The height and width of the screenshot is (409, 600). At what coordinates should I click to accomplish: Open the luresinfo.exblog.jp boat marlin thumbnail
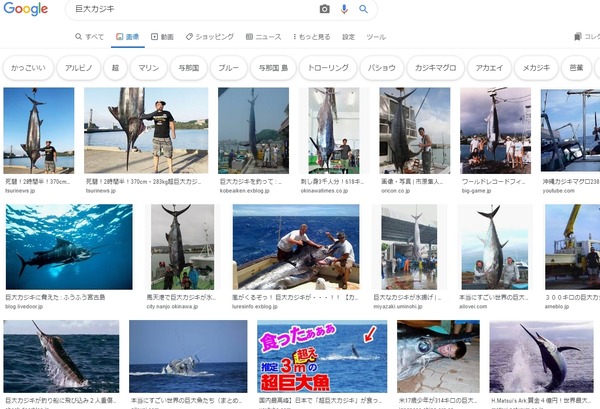coord(296,247)
